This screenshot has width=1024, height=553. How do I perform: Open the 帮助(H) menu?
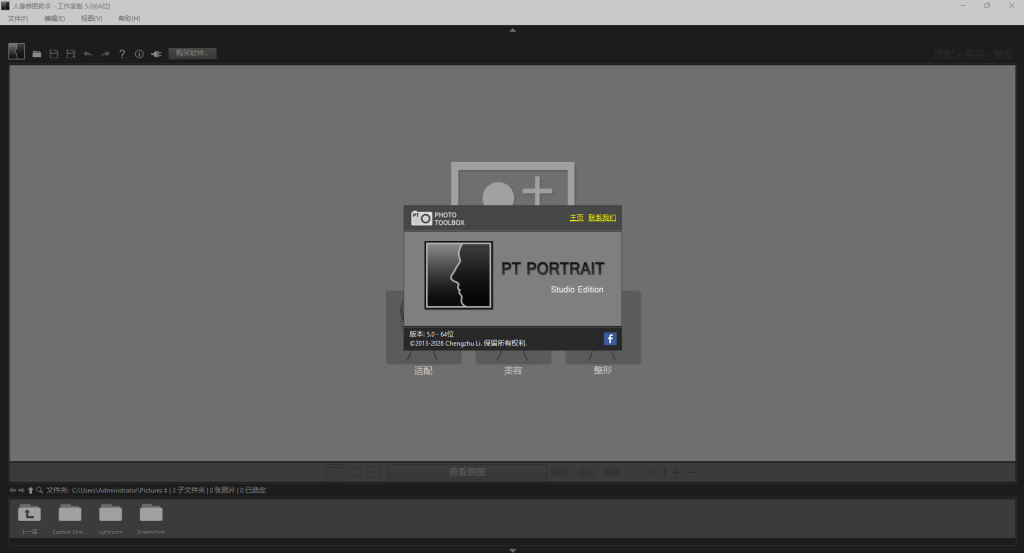pyautogui.click(x=129, y=18)
